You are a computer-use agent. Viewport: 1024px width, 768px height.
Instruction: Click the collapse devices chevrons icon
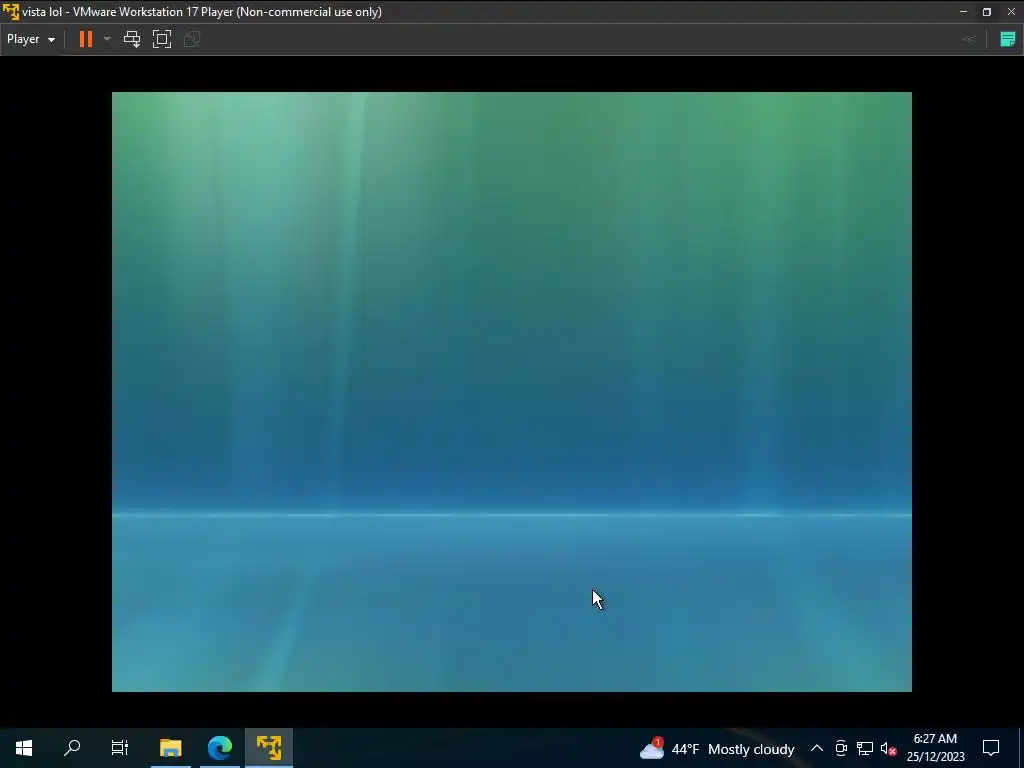coord(969,39)
